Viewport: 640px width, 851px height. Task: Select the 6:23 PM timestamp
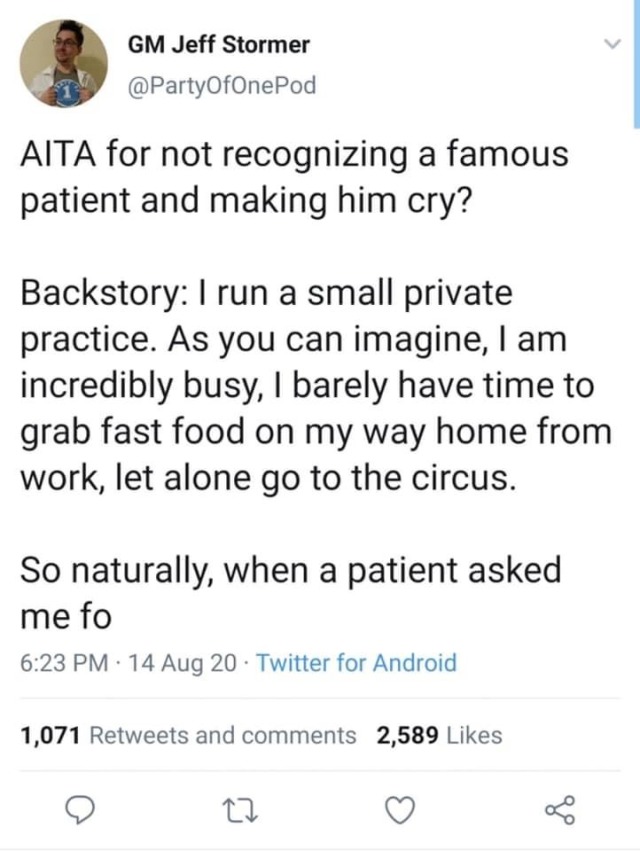pyautogui.click(x=62, y=662)
